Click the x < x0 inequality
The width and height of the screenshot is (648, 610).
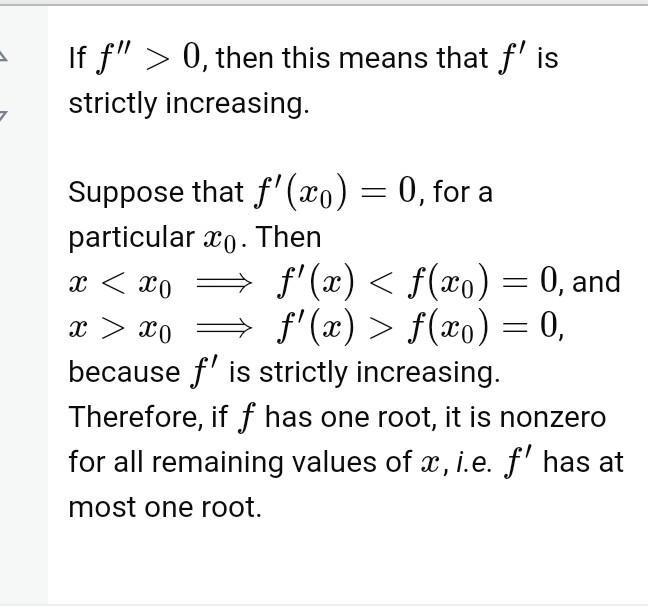(x=120, y=283)
